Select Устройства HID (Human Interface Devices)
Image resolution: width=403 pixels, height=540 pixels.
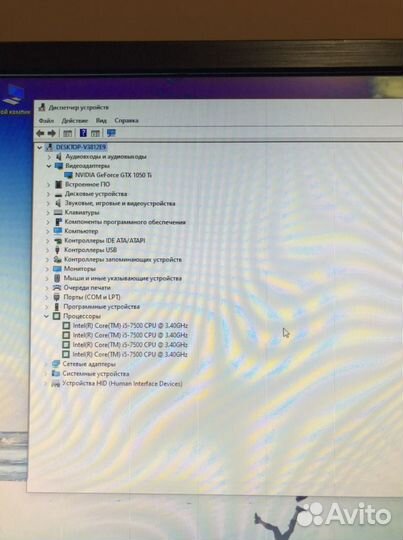click(122, 383)
